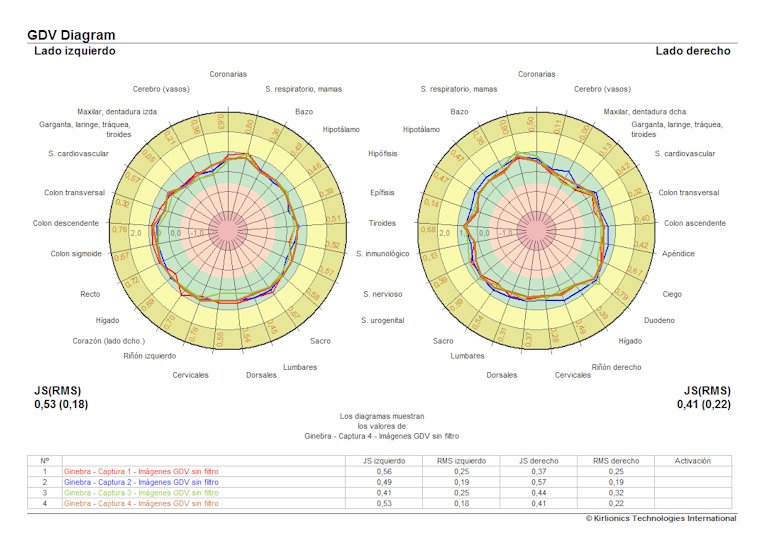Select Ginebra - Captura 1 table row
The image size is (765, 551).
[141, 471]
